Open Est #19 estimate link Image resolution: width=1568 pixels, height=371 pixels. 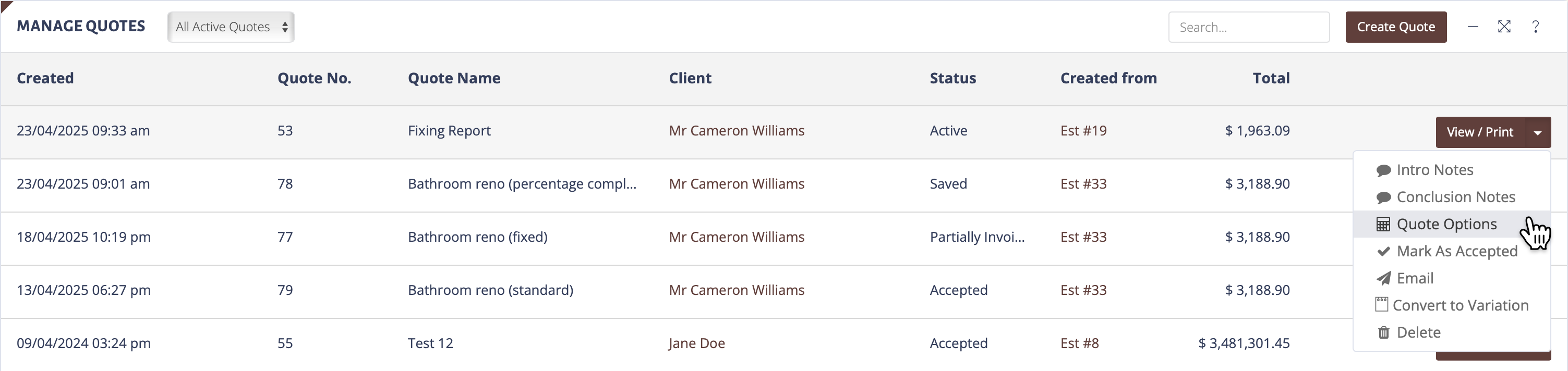tap(1083, 131)
